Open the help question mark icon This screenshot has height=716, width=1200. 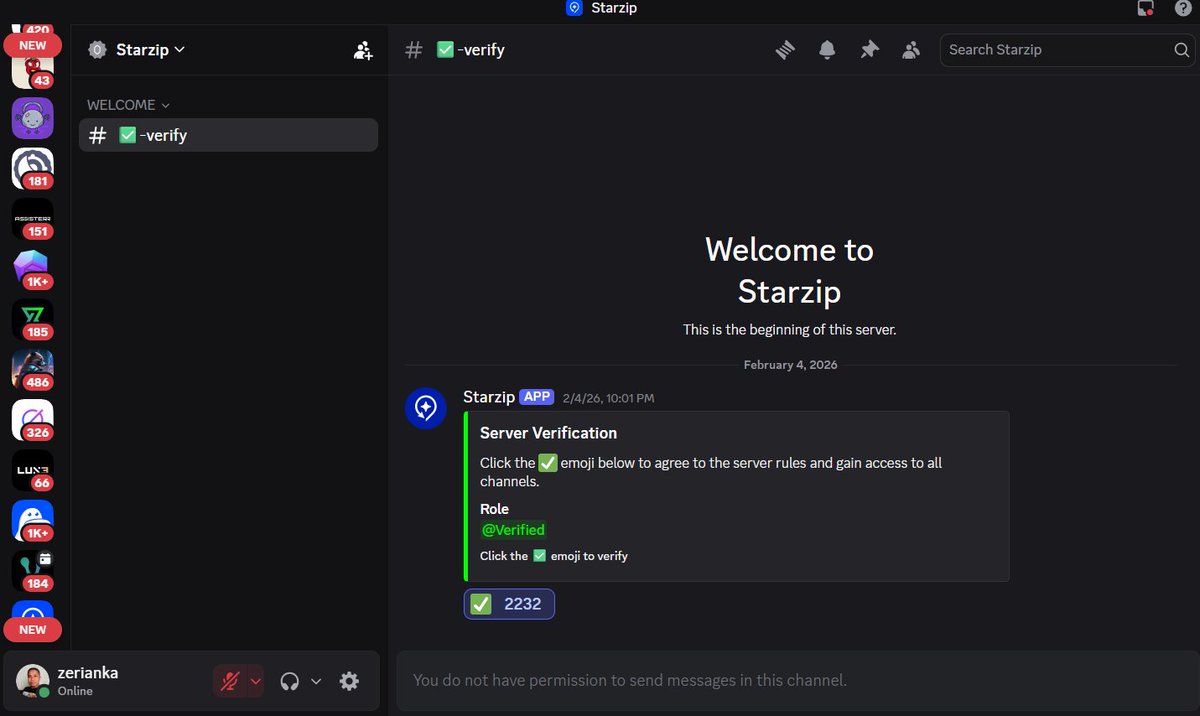[1182, 8]
